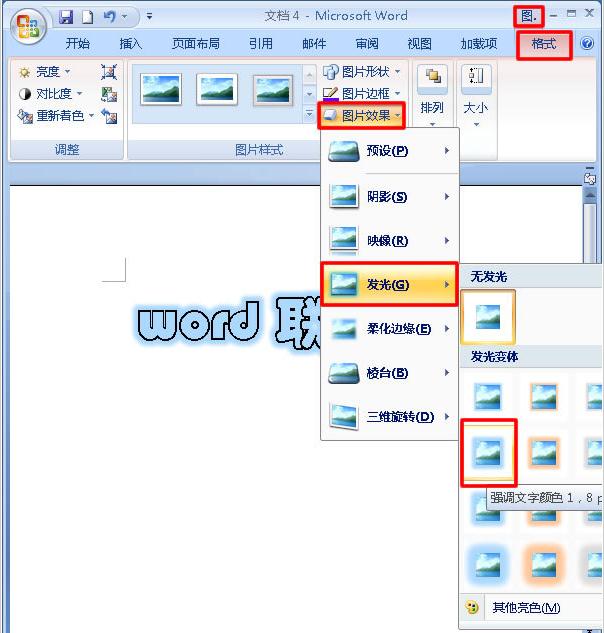Screen dimensions: 604x633
Task: Open 棱台(B) bevel submenu
Action: pyautogui.click(x=390, y=373)
